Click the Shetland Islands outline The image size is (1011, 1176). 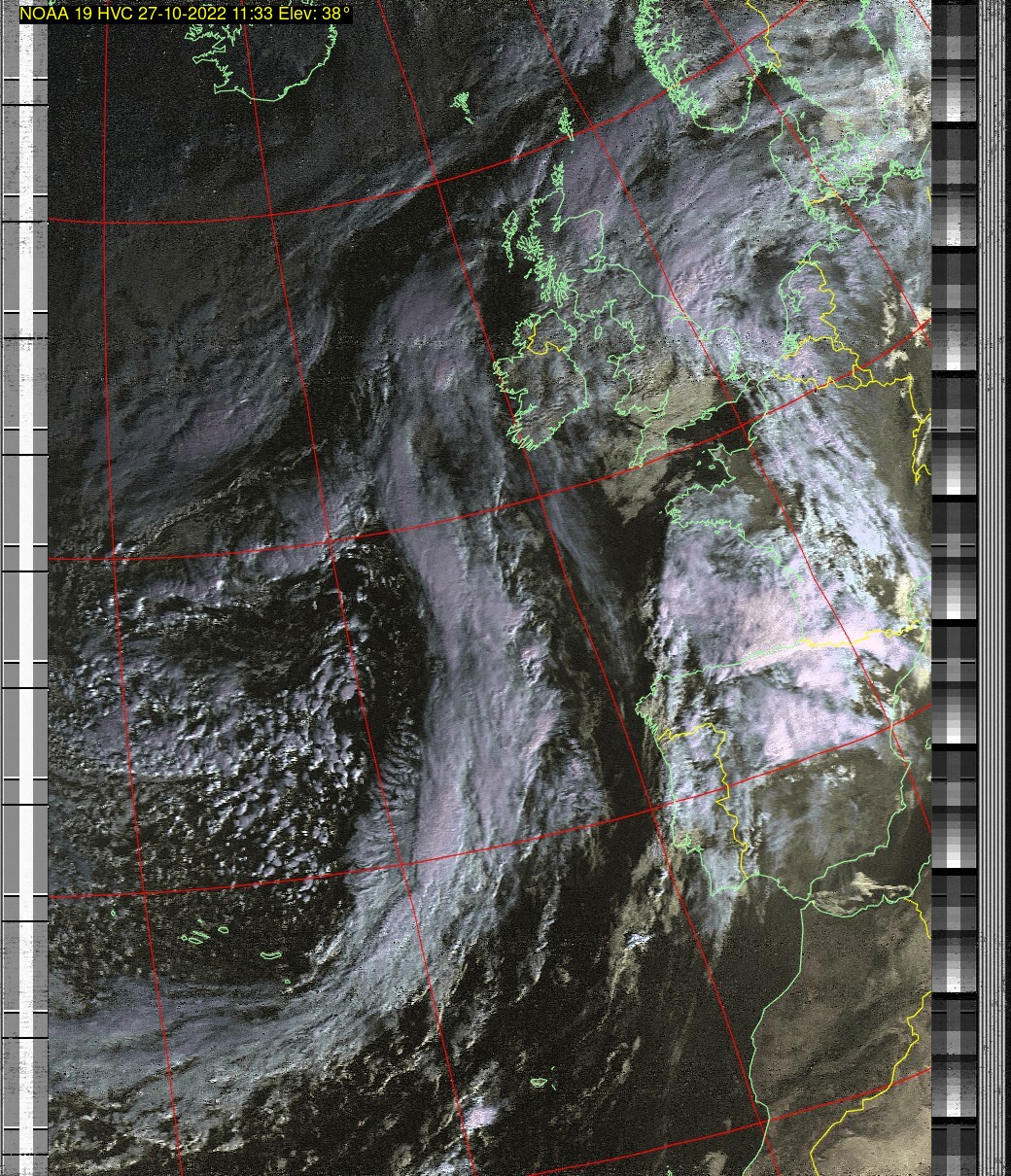pyautogui.click(x=565, y=121)
